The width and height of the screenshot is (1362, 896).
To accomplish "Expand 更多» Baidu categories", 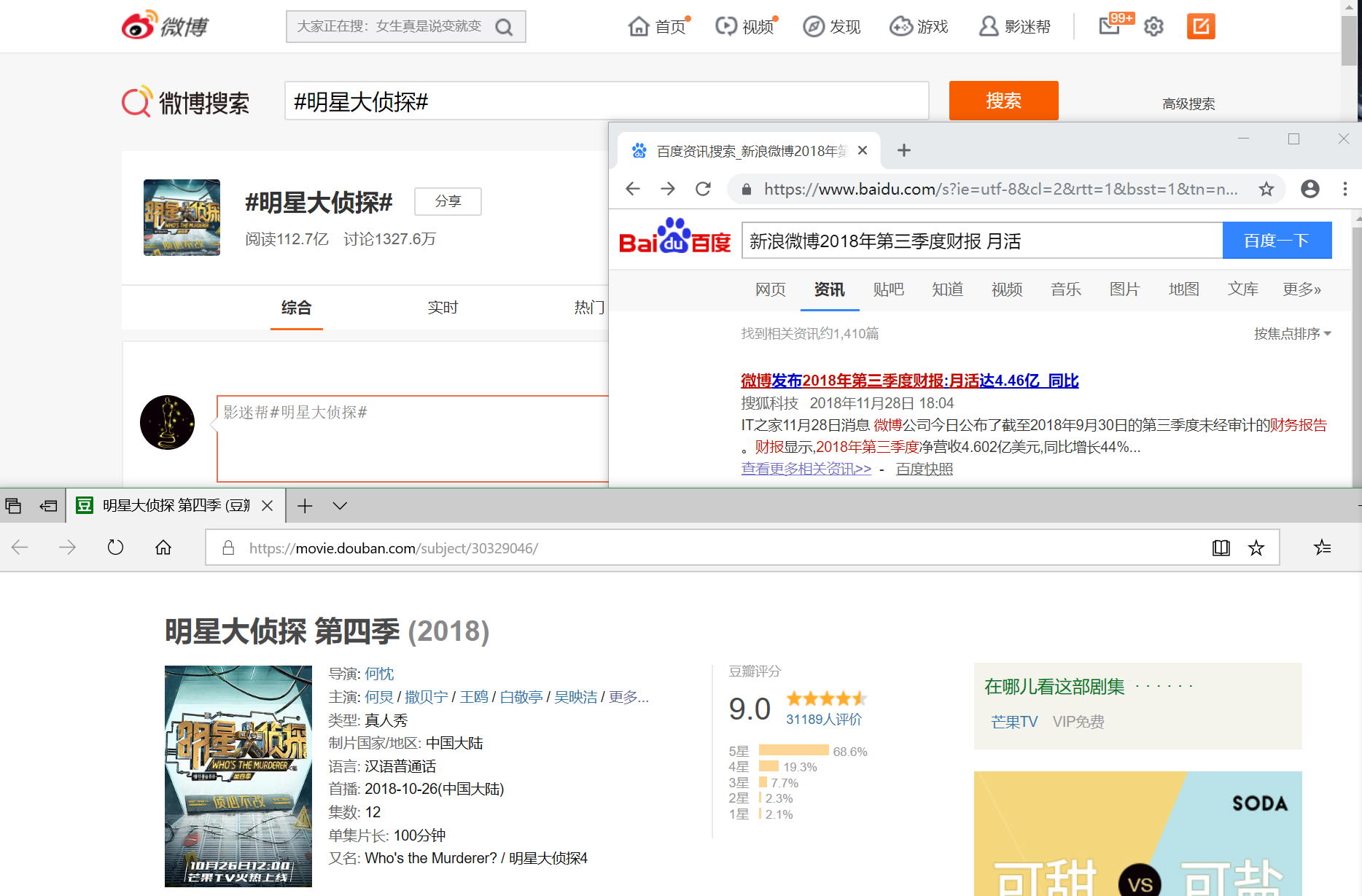I will coord(1301,289).
